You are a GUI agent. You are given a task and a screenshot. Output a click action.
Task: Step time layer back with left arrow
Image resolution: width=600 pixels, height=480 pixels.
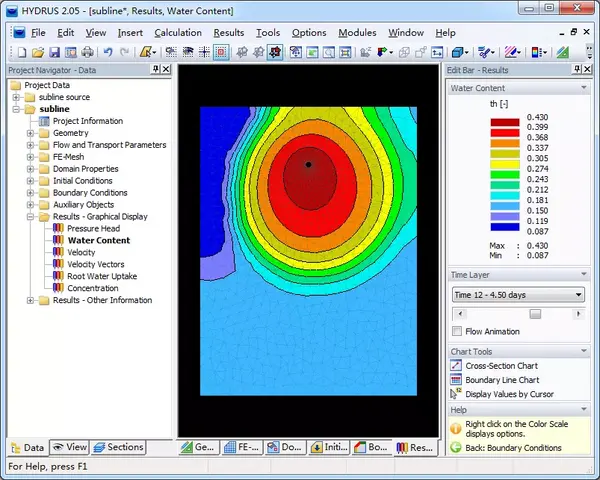[460, 314]
